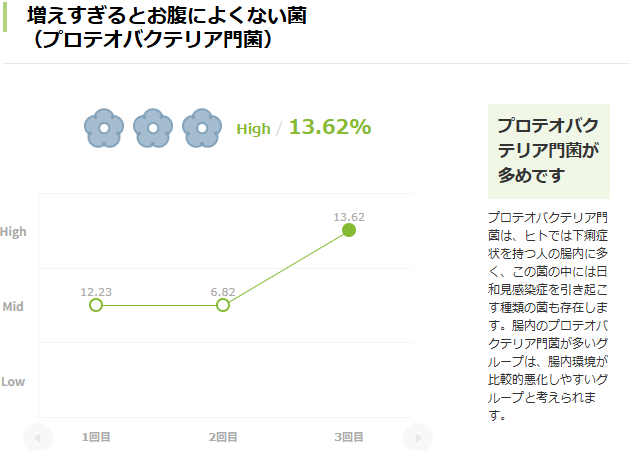
Task: Click the third flower rating icon
Action: point(202,129)
